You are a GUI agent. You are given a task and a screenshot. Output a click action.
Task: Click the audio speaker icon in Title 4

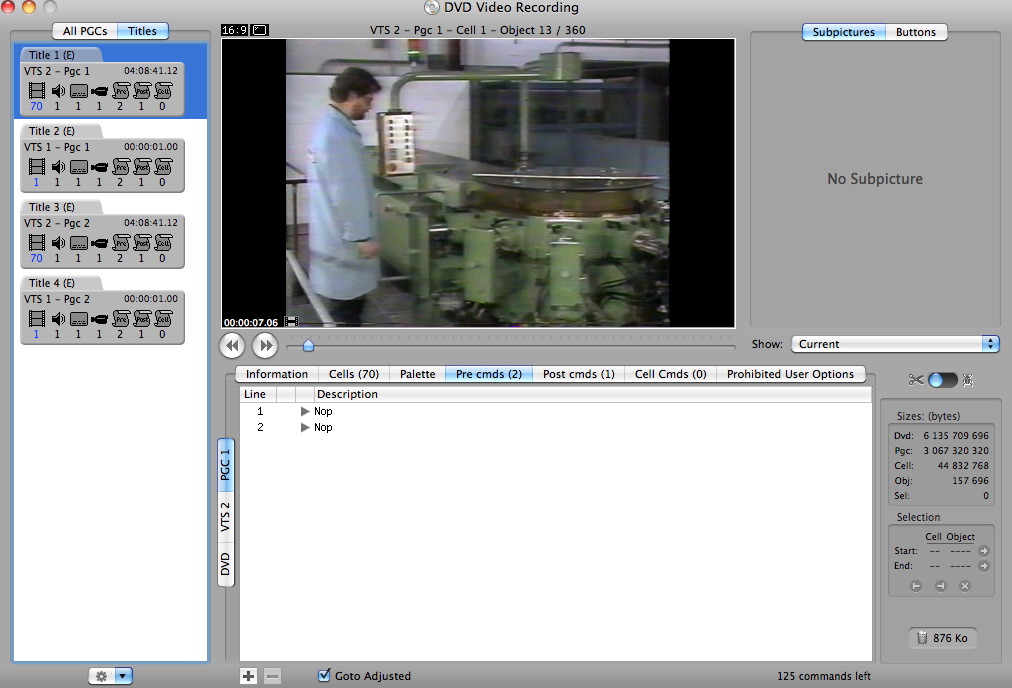point(58,319)
